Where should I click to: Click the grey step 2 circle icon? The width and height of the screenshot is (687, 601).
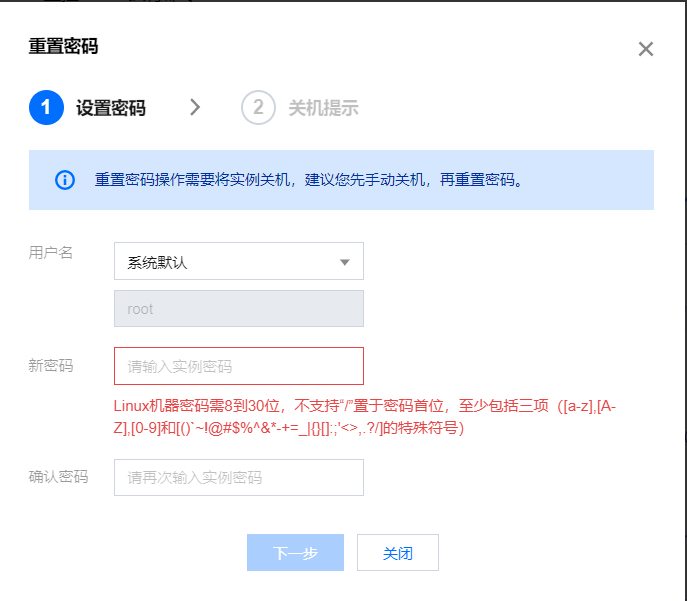258,108
